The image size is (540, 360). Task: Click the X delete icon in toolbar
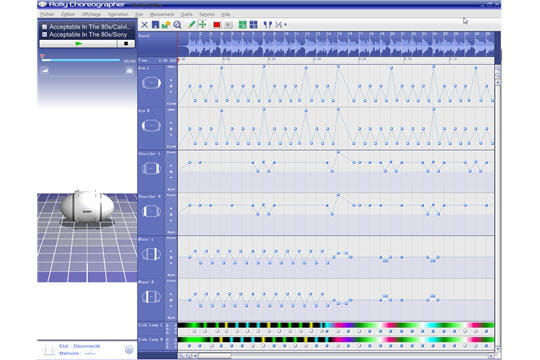(145, 25)
